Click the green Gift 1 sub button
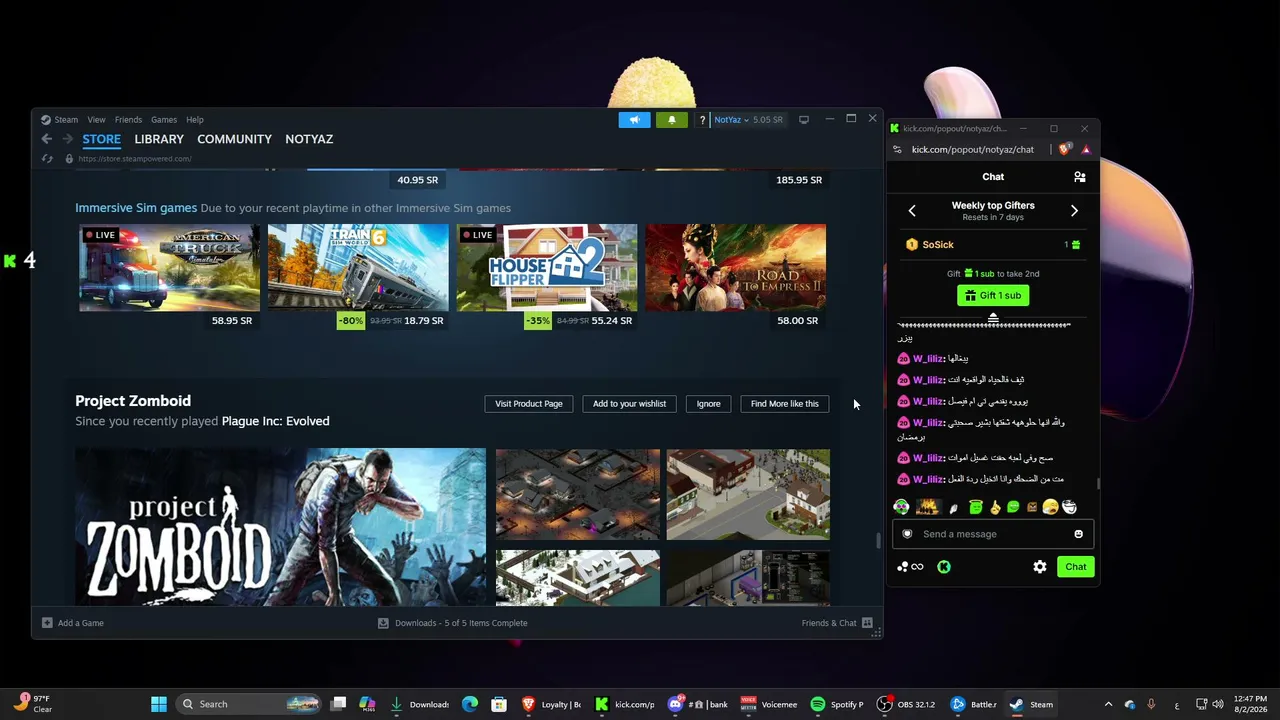 993,296
